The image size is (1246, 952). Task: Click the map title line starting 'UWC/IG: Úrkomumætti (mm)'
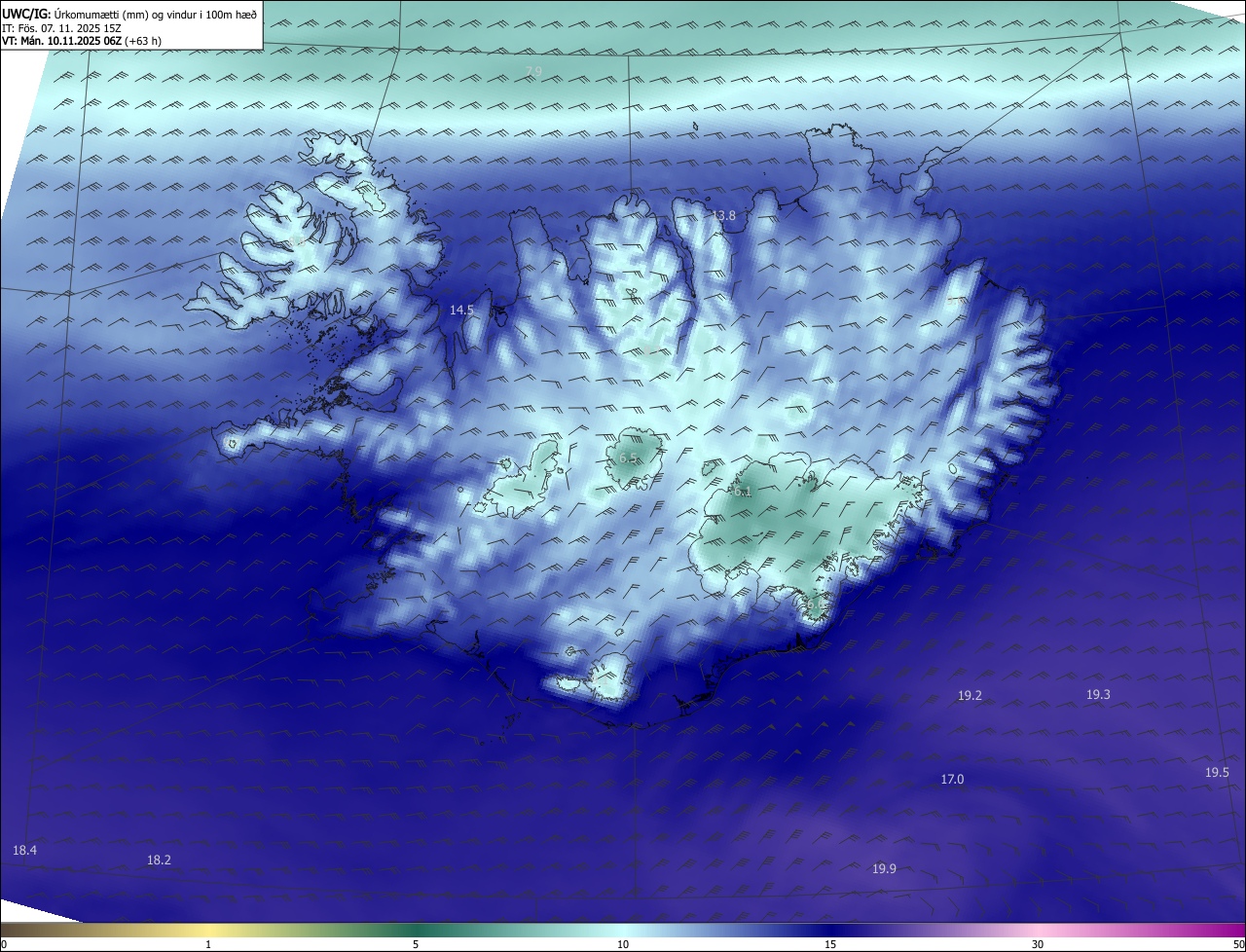click(129, 14)
